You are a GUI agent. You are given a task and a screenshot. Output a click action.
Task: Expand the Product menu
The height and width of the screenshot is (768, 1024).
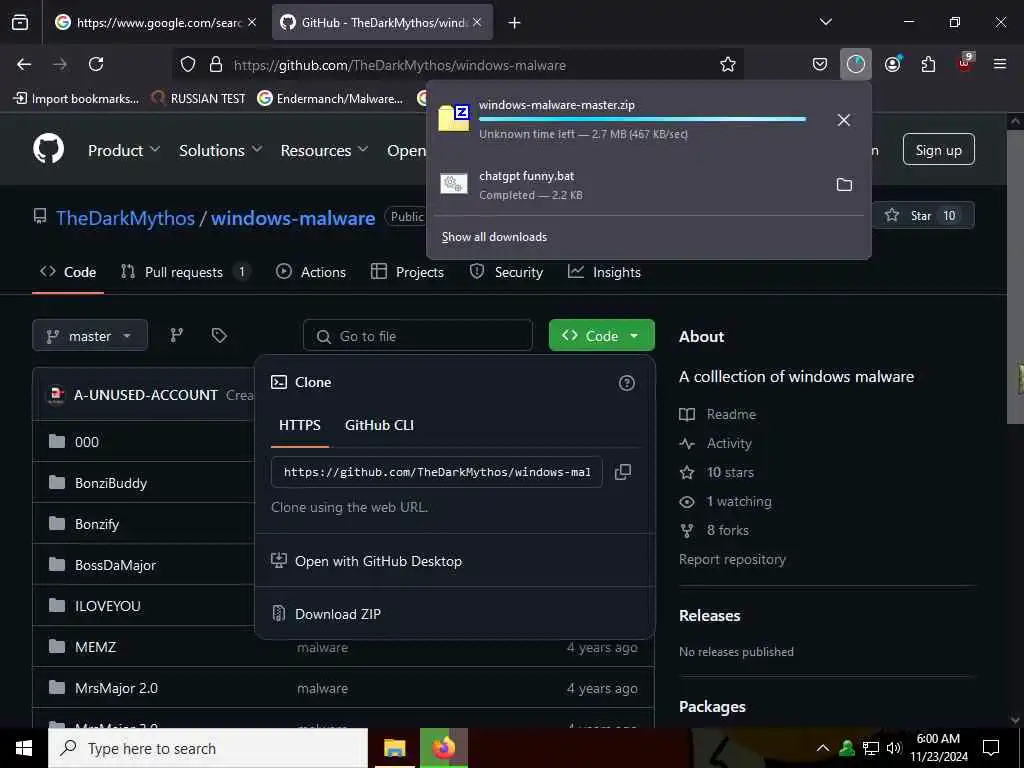tap(124, 150)
